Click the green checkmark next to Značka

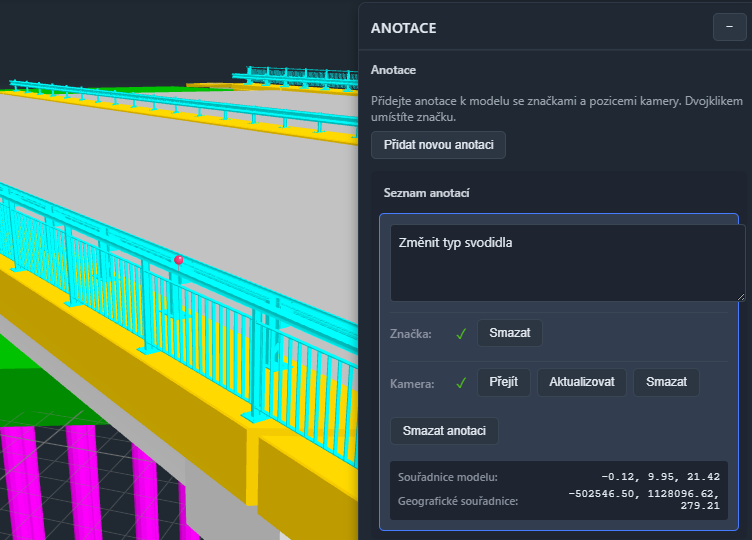[x=461, y=333]
